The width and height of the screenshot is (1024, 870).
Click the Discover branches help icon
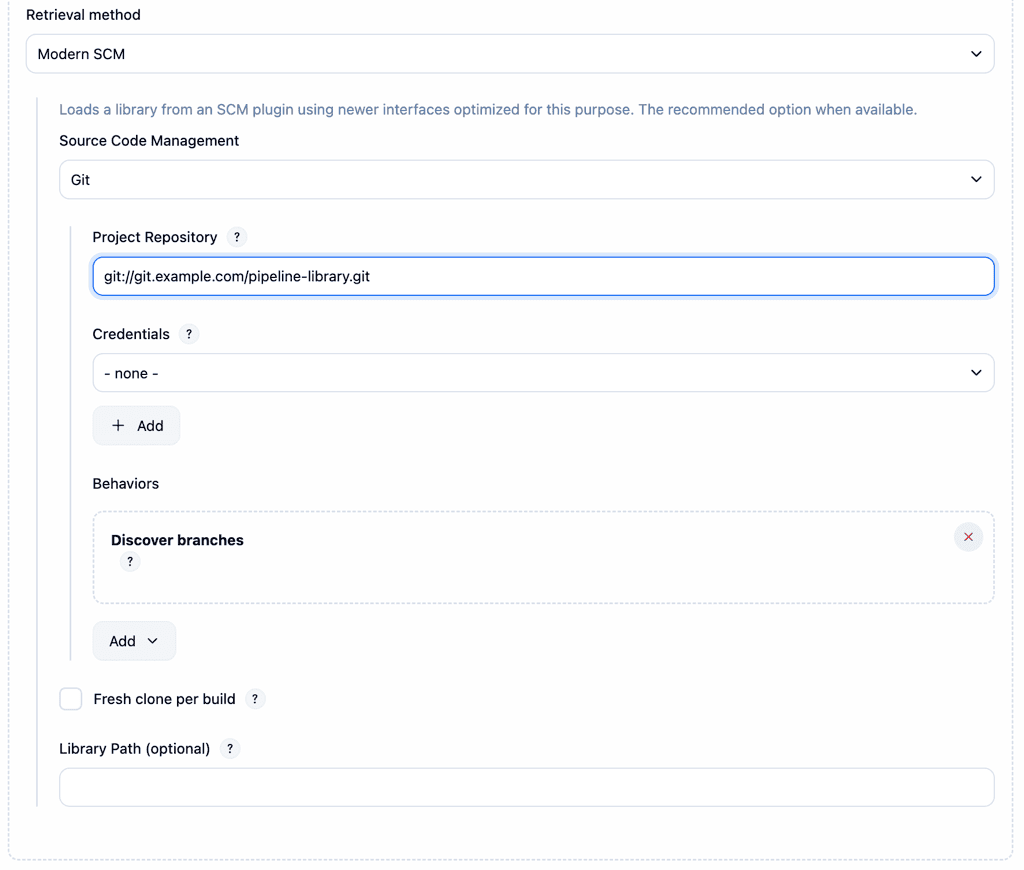[130, 562]
